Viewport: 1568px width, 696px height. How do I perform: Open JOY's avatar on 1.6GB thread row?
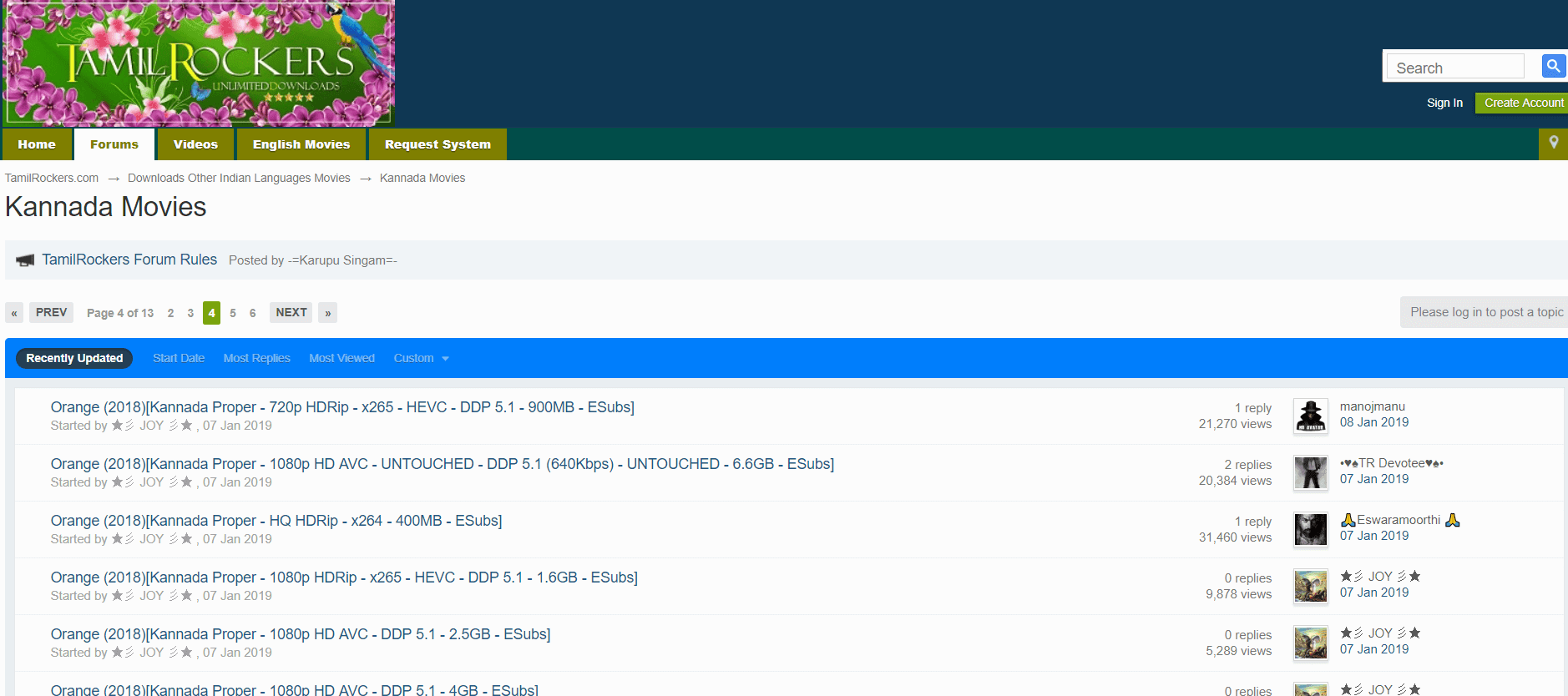pyautogui.click(x=1310, y=585)
